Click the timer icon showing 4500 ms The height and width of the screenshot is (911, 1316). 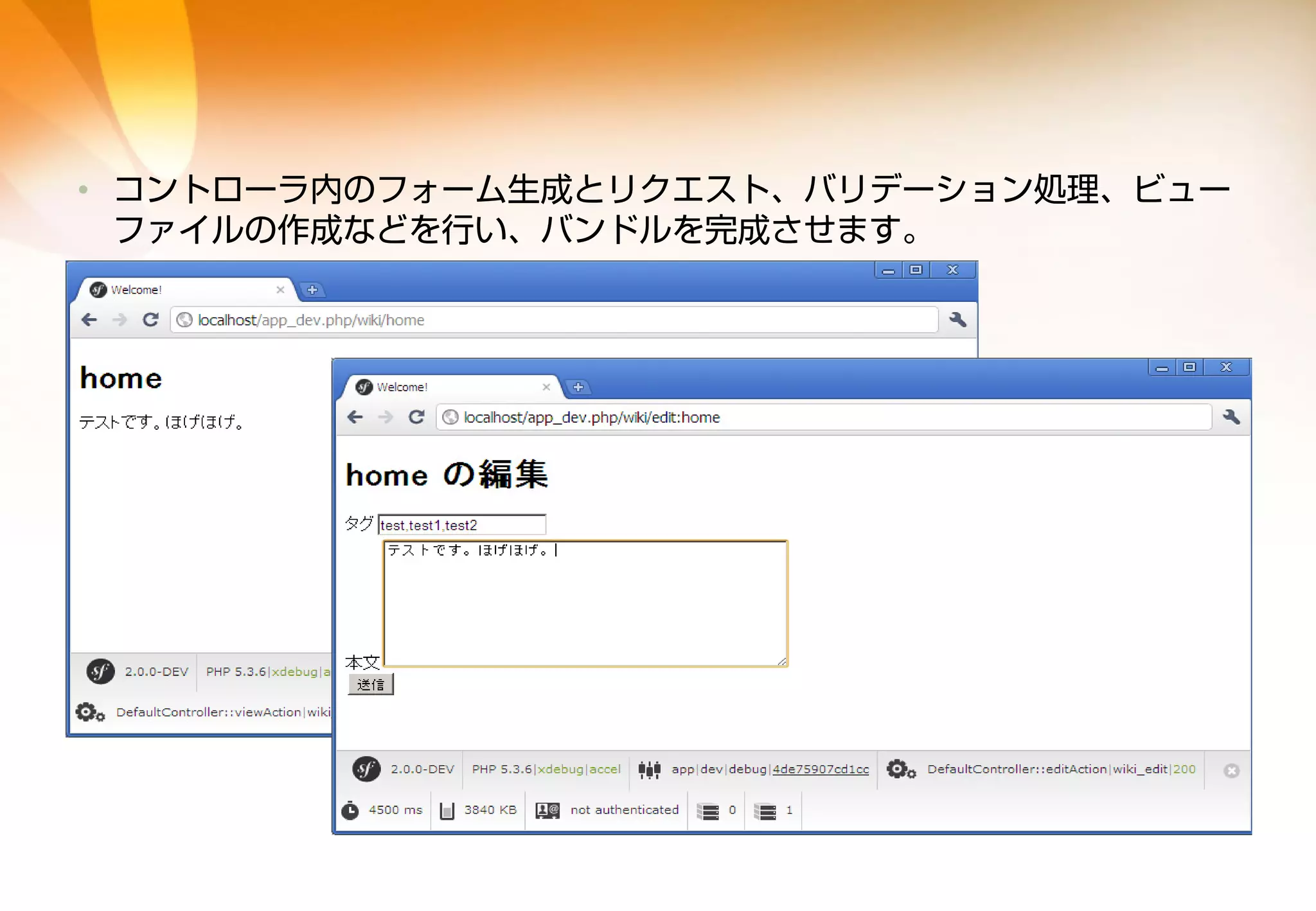[350, 810]
